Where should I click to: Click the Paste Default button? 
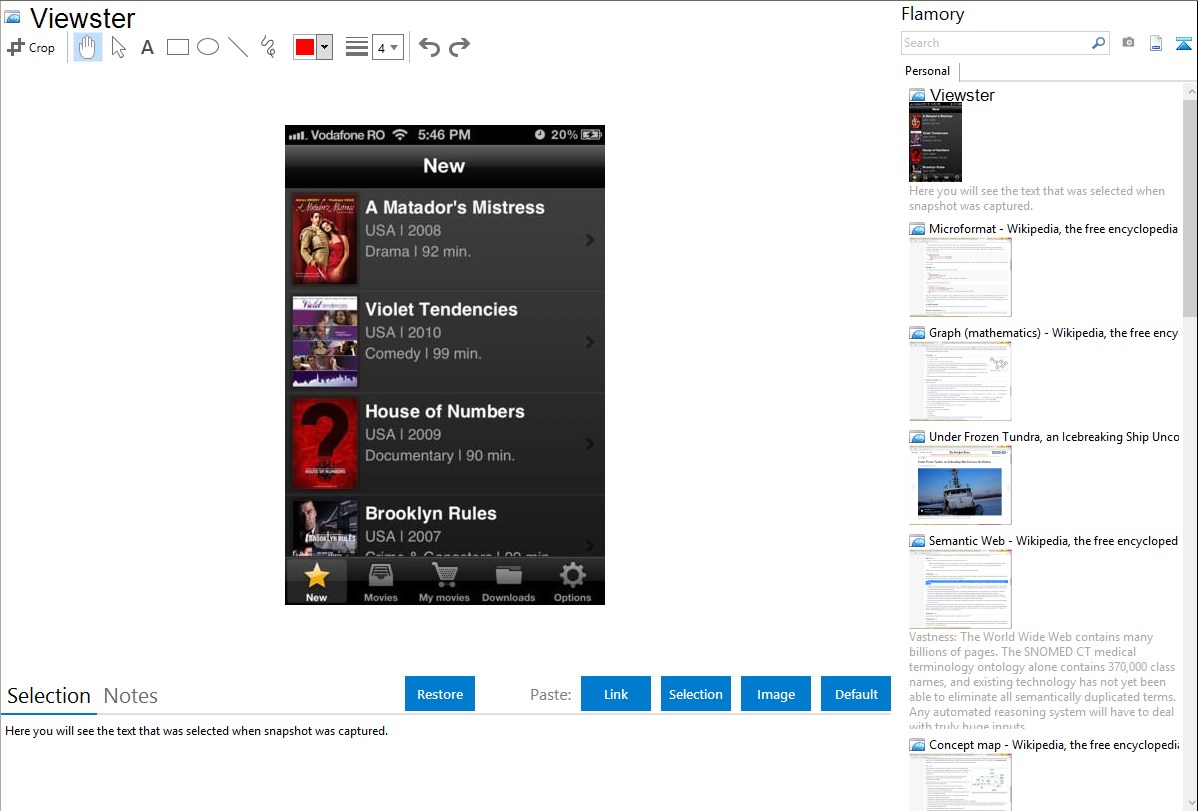[x=856, y=694]
